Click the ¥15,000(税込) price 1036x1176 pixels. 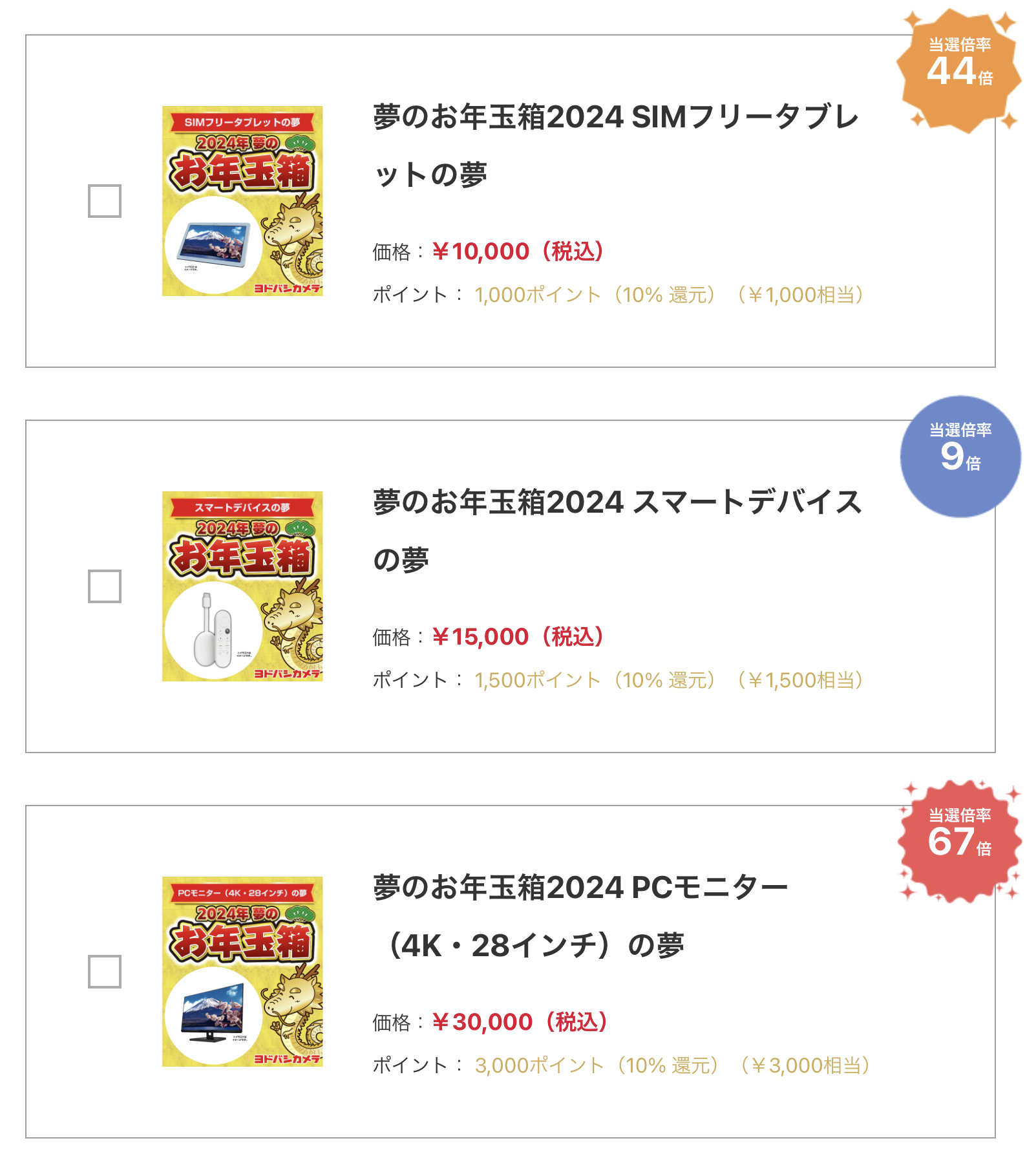[518, 637]
